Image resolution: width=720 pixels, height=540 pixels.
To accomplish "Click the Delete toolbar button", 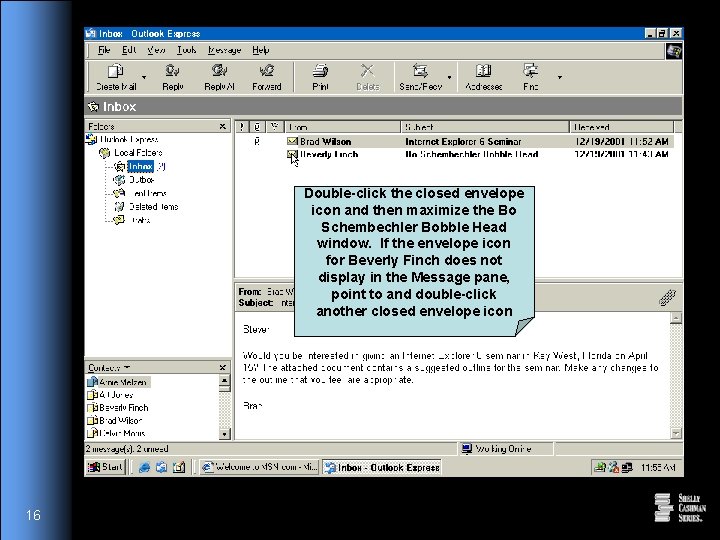I will (367, 76).
